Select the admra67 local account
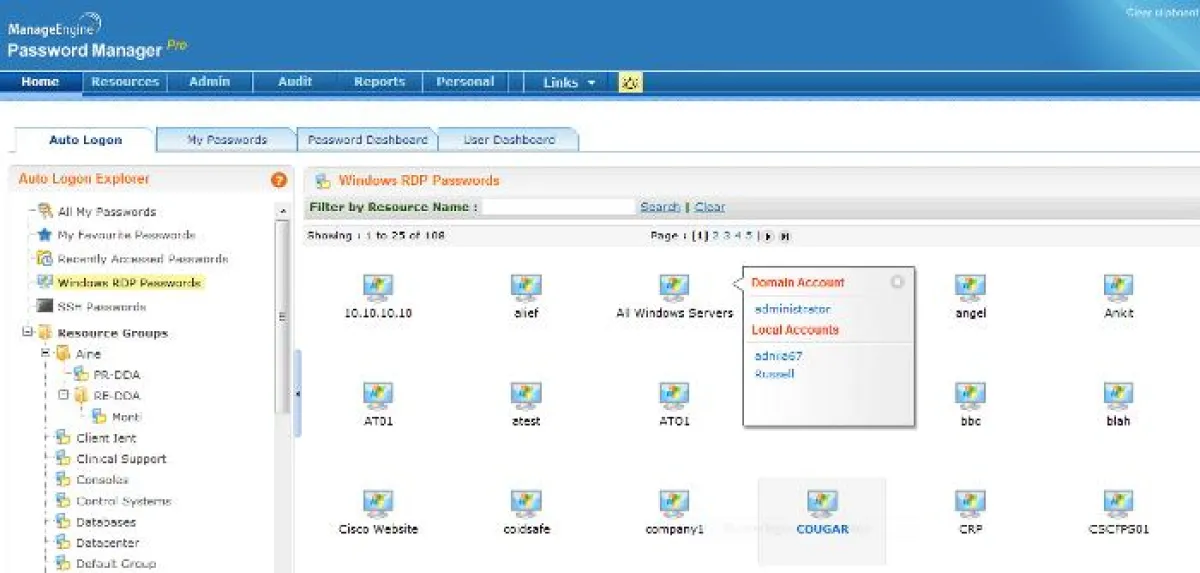 pyautogui.click(x=779, y=356)
